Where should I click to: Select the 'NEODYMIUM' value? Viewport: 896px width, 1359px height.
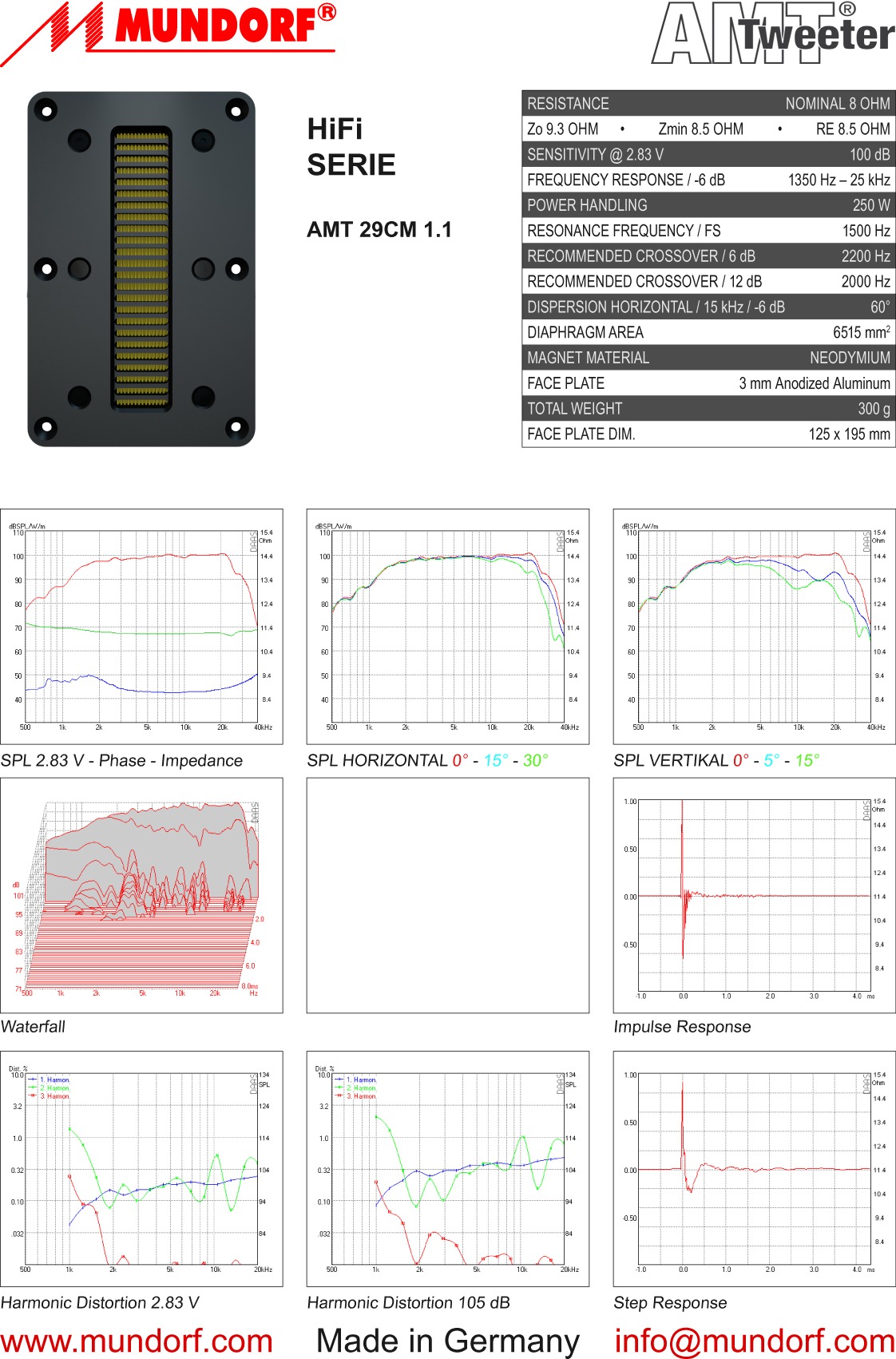coord(850,358)
